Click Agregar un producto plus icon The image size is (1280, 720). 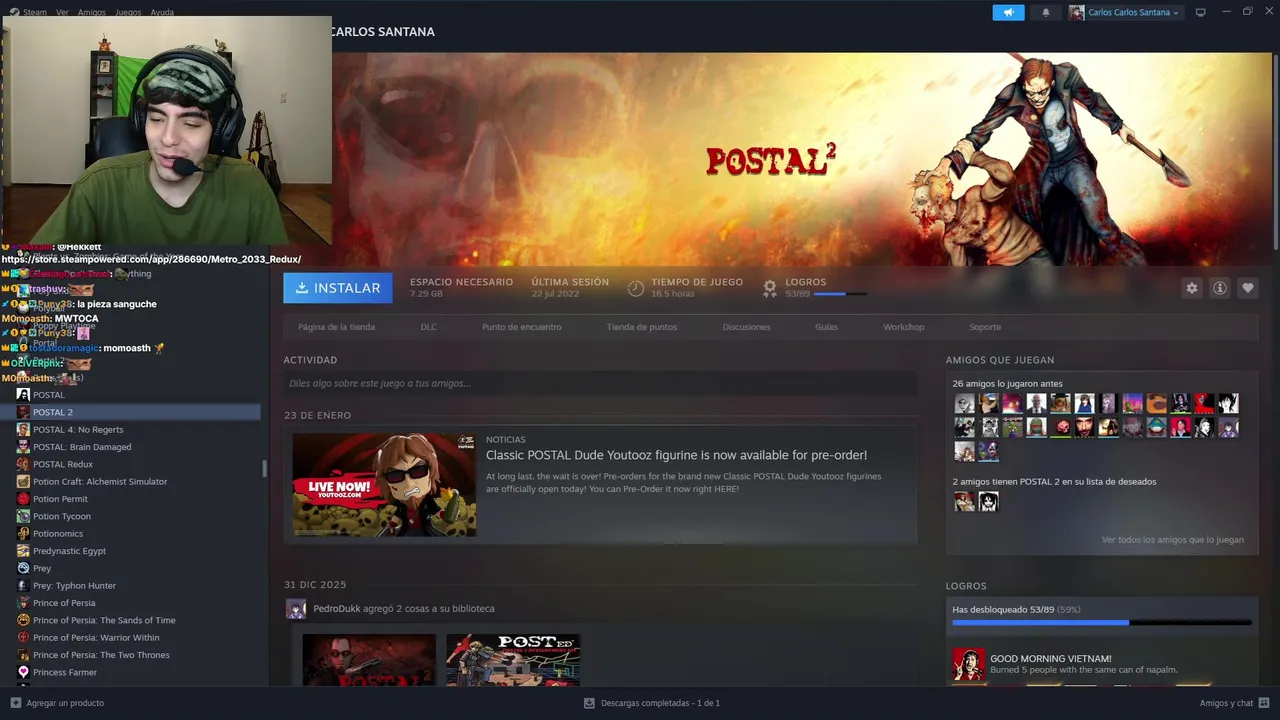(15, 703)
